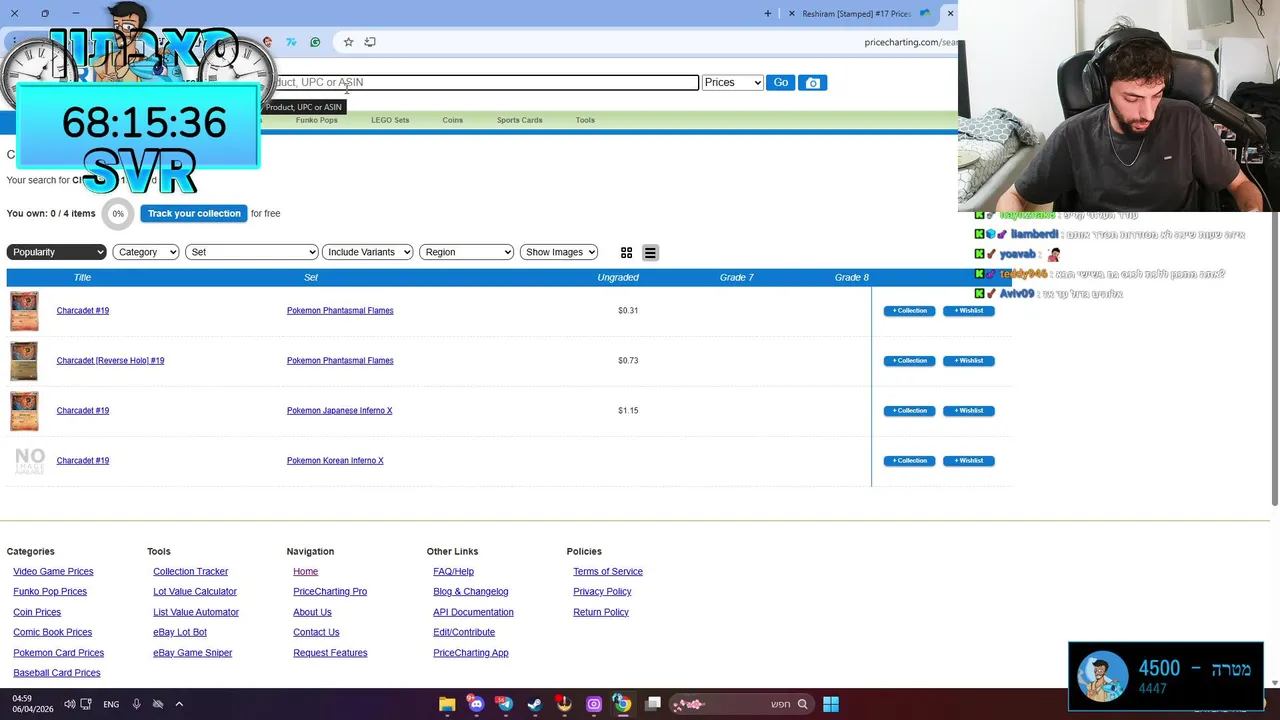The image size is (1280, 720).
Task: Open thumbnail of Japanese Inferno X Charcadet
Action: pos(24,411)
